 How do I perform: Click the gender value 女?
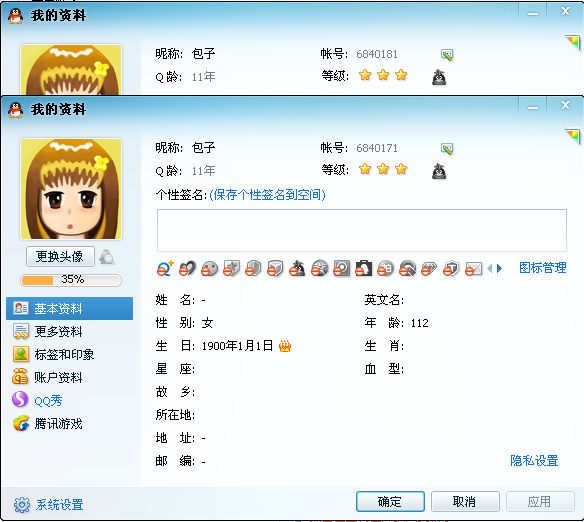coord(207,323)
